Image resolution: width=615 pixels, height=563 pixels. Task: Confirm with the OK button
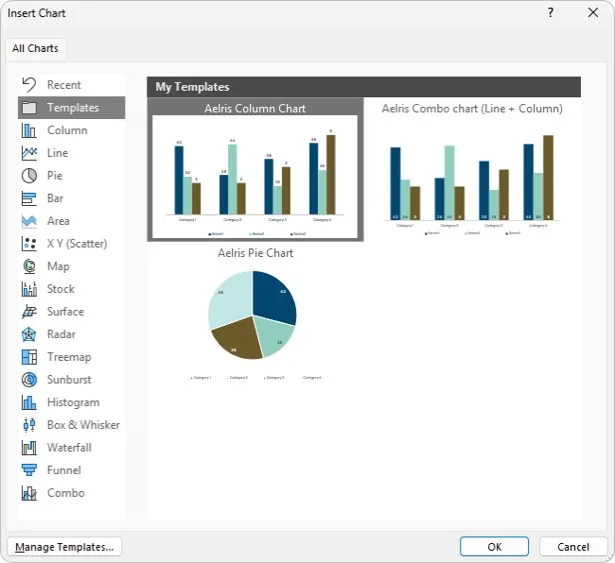(x=494, y=547)
